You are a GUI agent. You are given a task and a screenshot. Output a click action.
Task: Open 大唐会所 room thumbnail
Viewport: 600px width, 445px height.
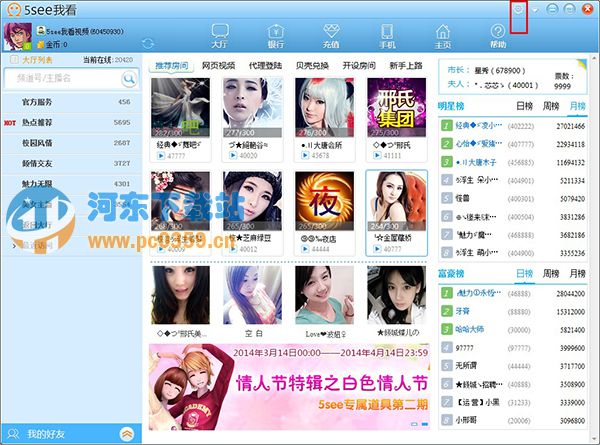[x=324, y=108]
